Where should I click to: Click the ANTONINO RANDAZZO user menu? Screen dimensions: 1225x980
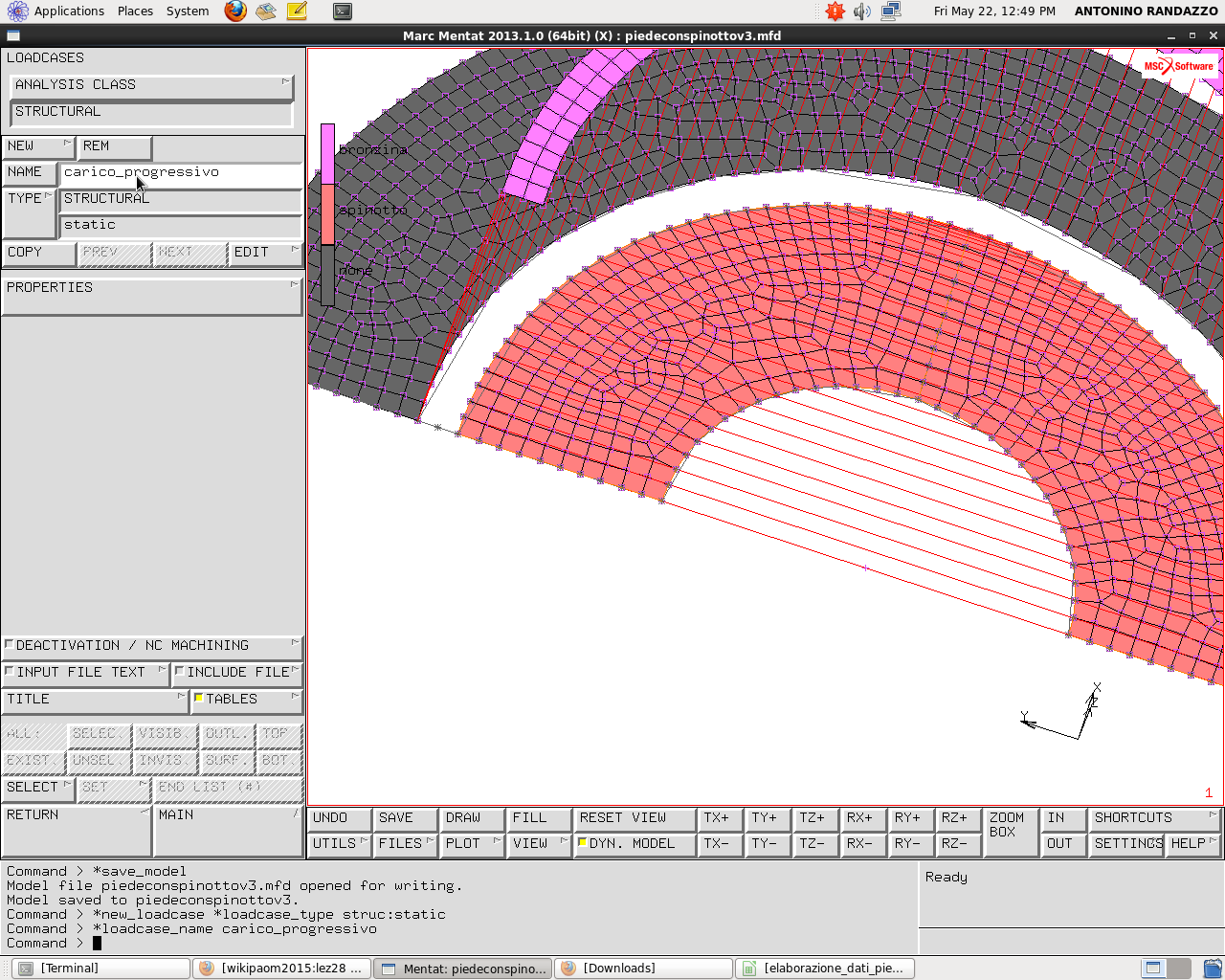(x=1146, y=11)
